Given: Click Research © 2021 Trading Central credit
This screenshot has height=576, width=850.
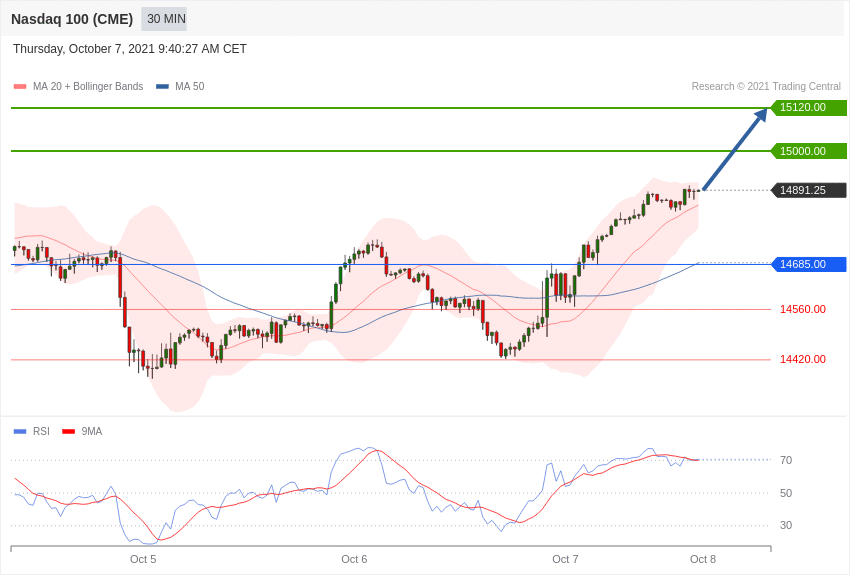Looking at the screenshot, I should pos(766,86).
